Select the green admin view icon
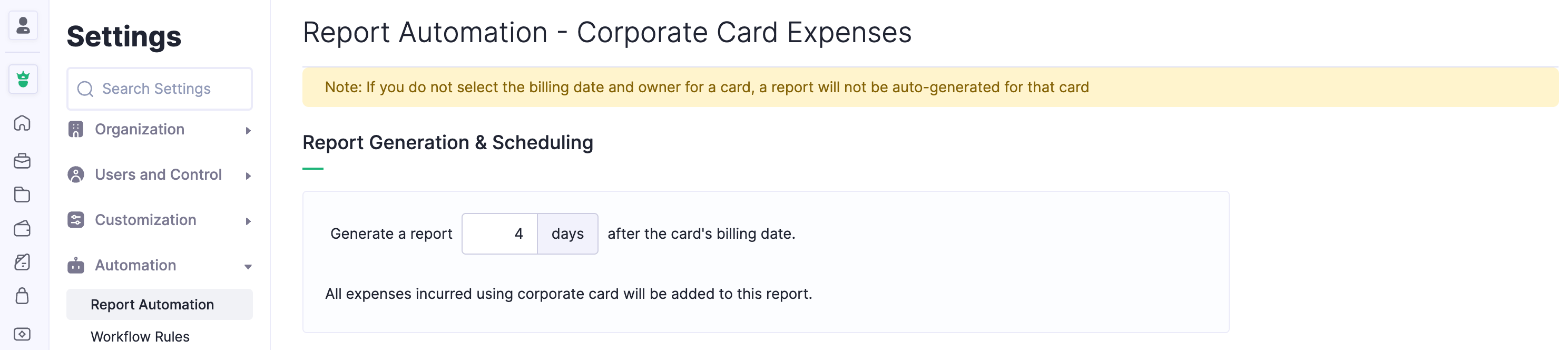Image resolution: width=1568 pixels, height=350 pixels. point(23,79)
